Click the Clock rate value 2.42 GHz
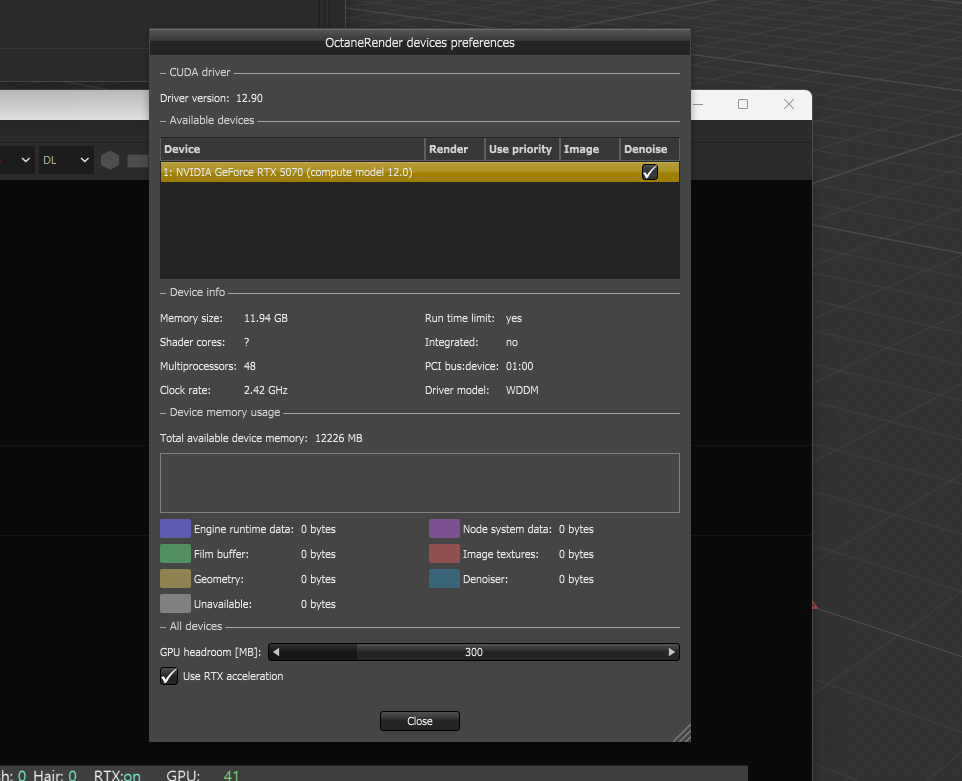 [x=266, y=390]
